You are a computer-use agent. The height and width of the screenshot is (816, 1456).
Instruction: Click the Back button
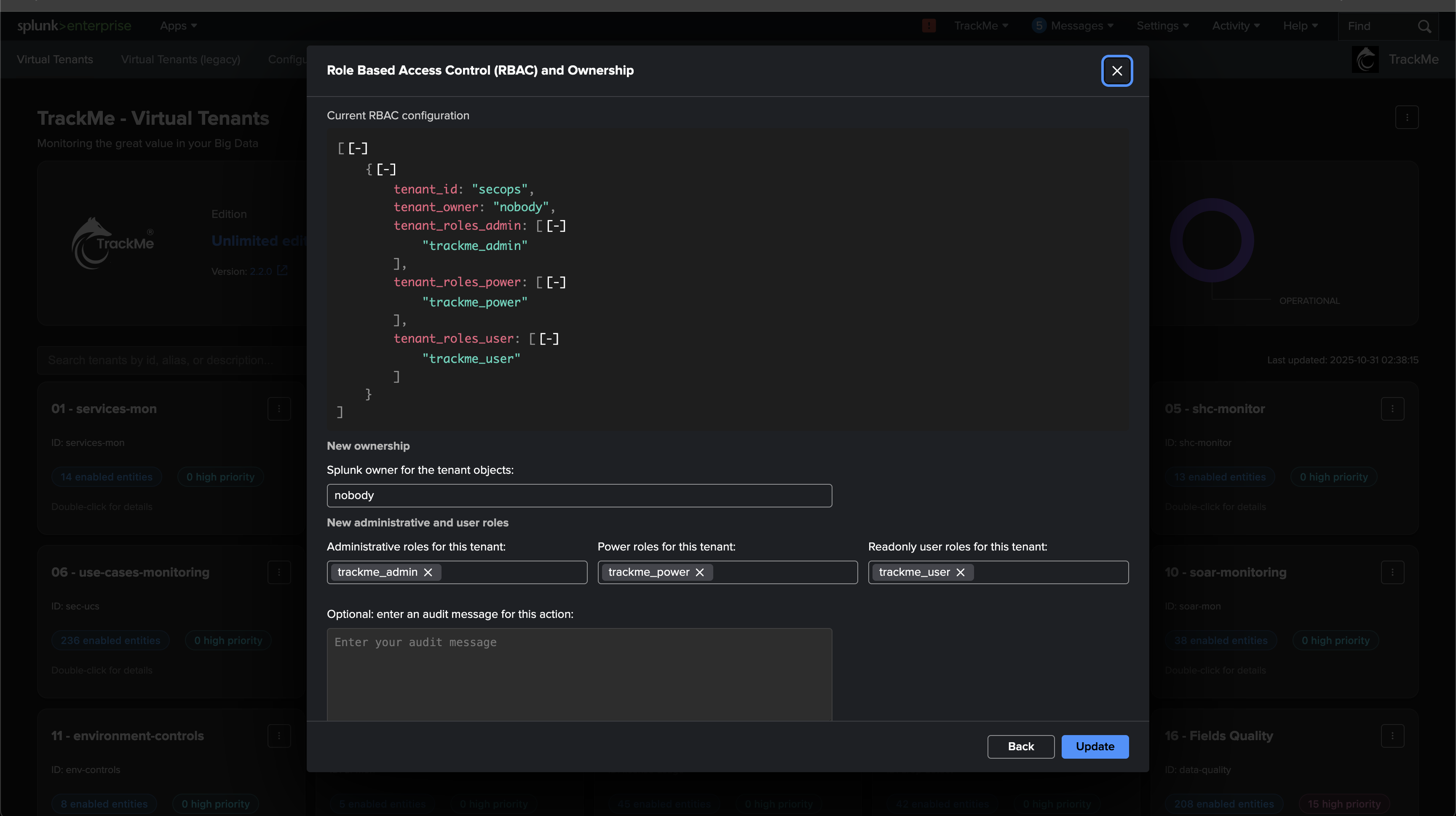(x=1020, y=746)
